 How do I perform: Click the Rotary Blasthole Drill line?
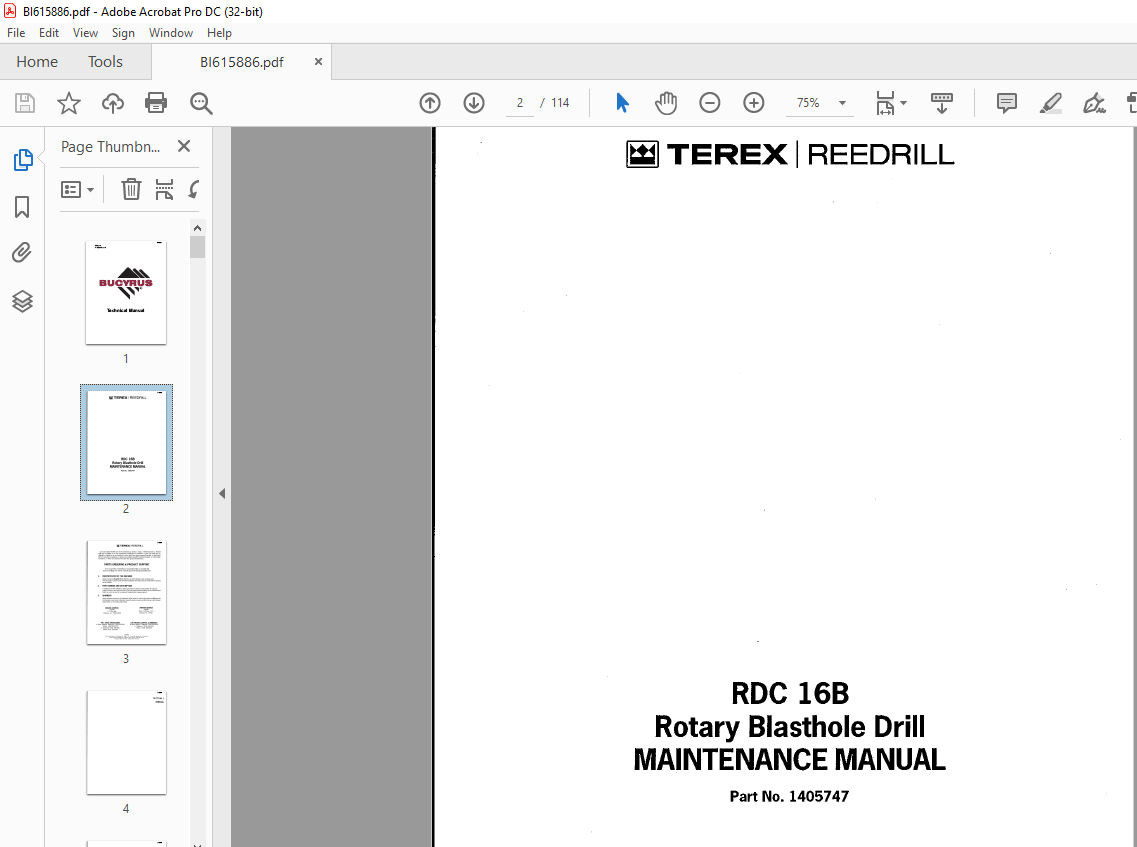(790, 727)
